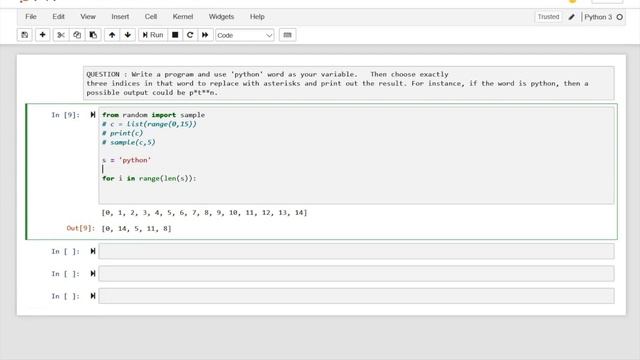Click into the last empty code cell
Image resolution: width=640 pixels, height=360 pixels.
coord(356,296)
